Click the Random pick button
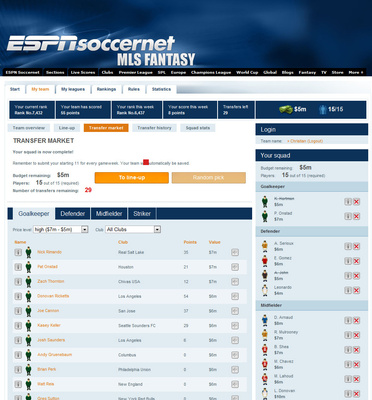372x400 pixels. point(209,178)
